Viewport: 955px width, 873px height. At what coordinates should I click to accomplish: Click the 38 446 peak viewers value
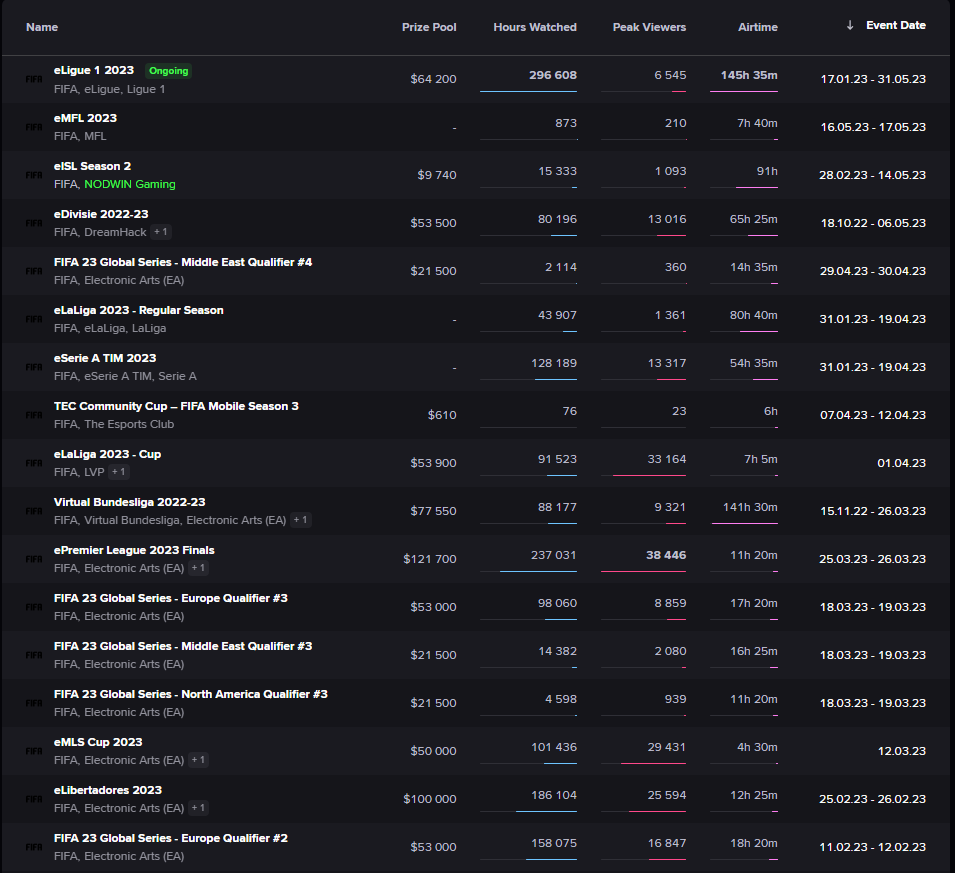click(666, 555)
